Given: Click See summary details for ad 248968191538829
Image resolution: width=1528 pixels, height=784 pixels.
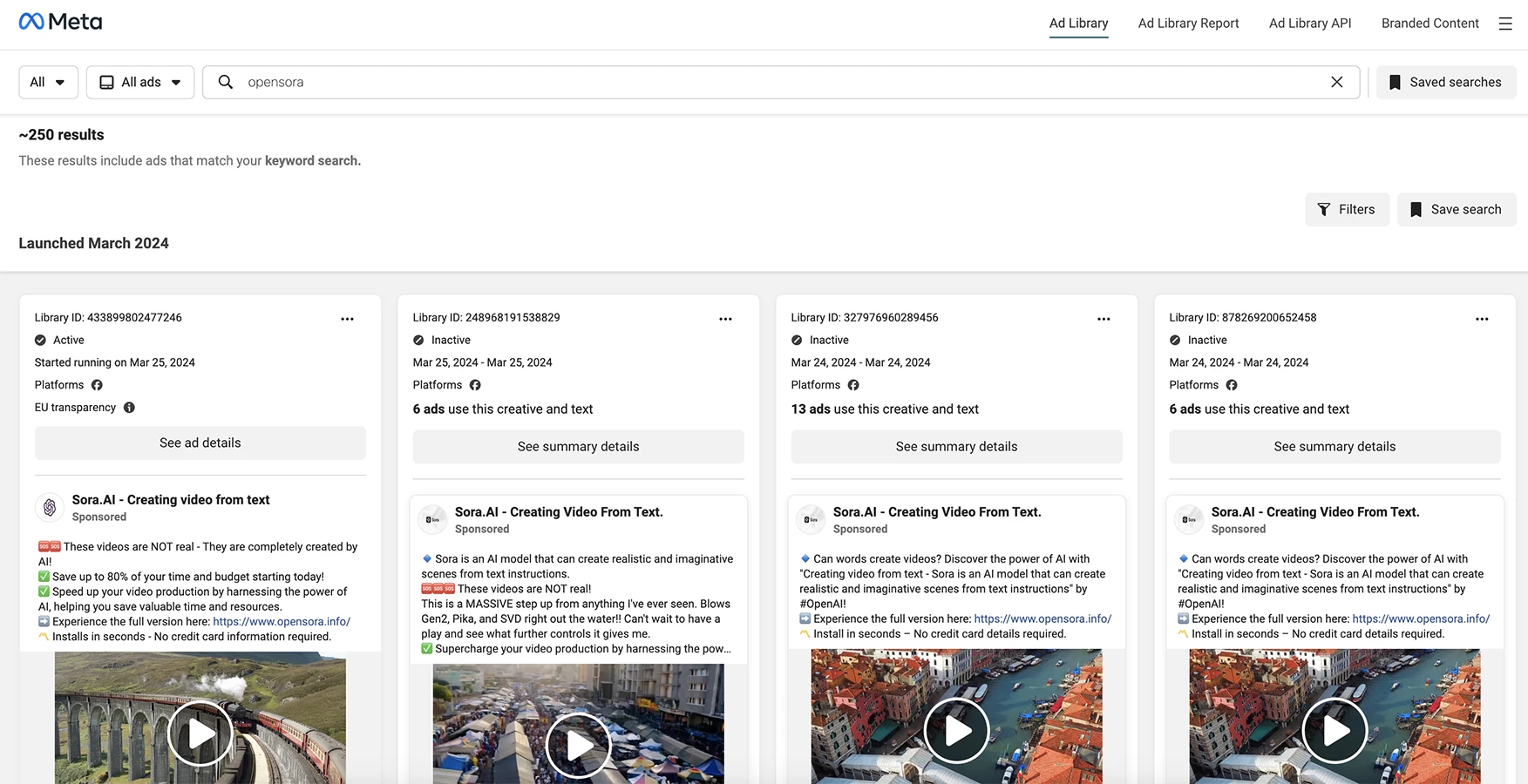Looking at the screenshot, I should [579, 446].
